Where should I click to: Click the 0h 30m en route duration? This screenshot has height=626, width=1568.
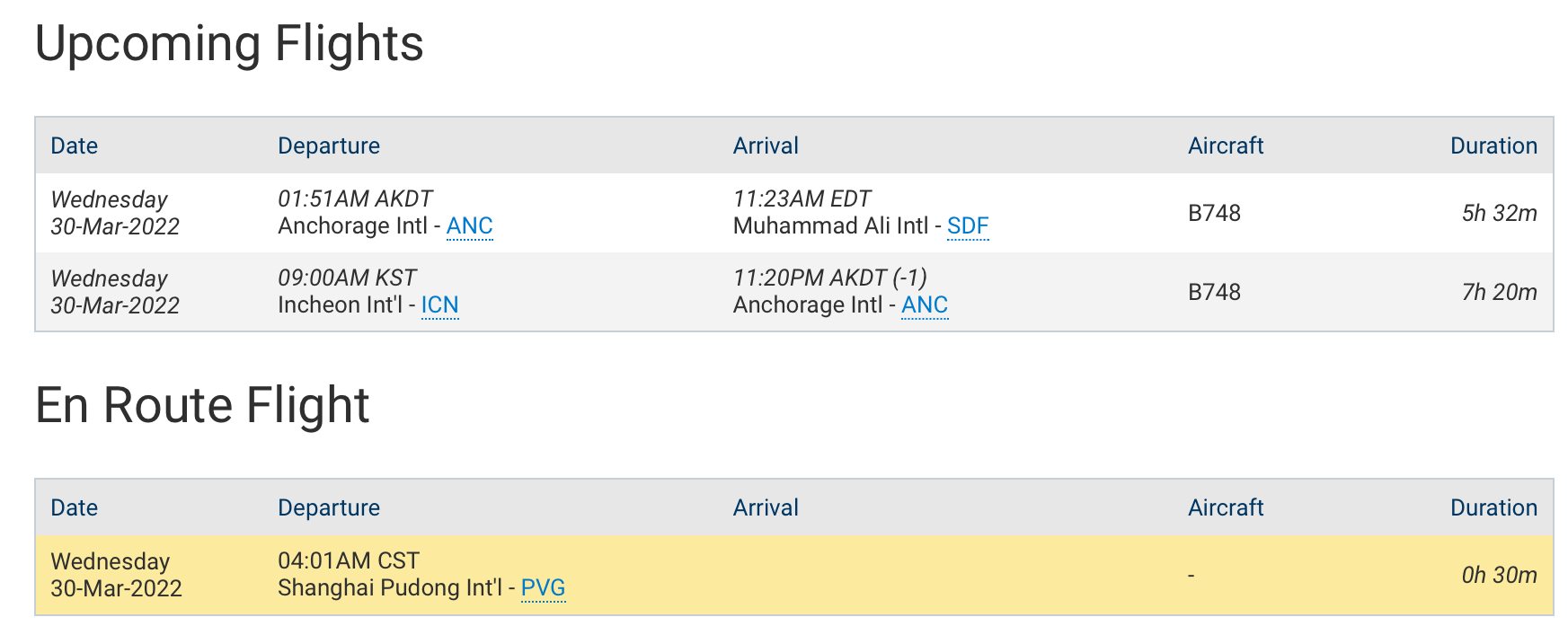click(x=1499, y=576)
